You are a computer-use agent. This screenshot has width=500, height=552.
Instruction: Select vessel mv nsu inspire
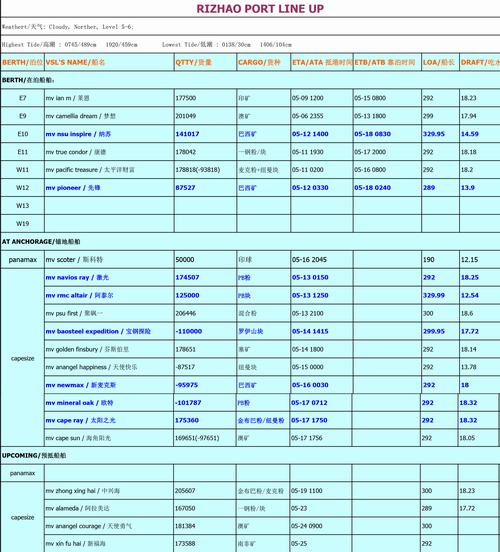(78, 134)
